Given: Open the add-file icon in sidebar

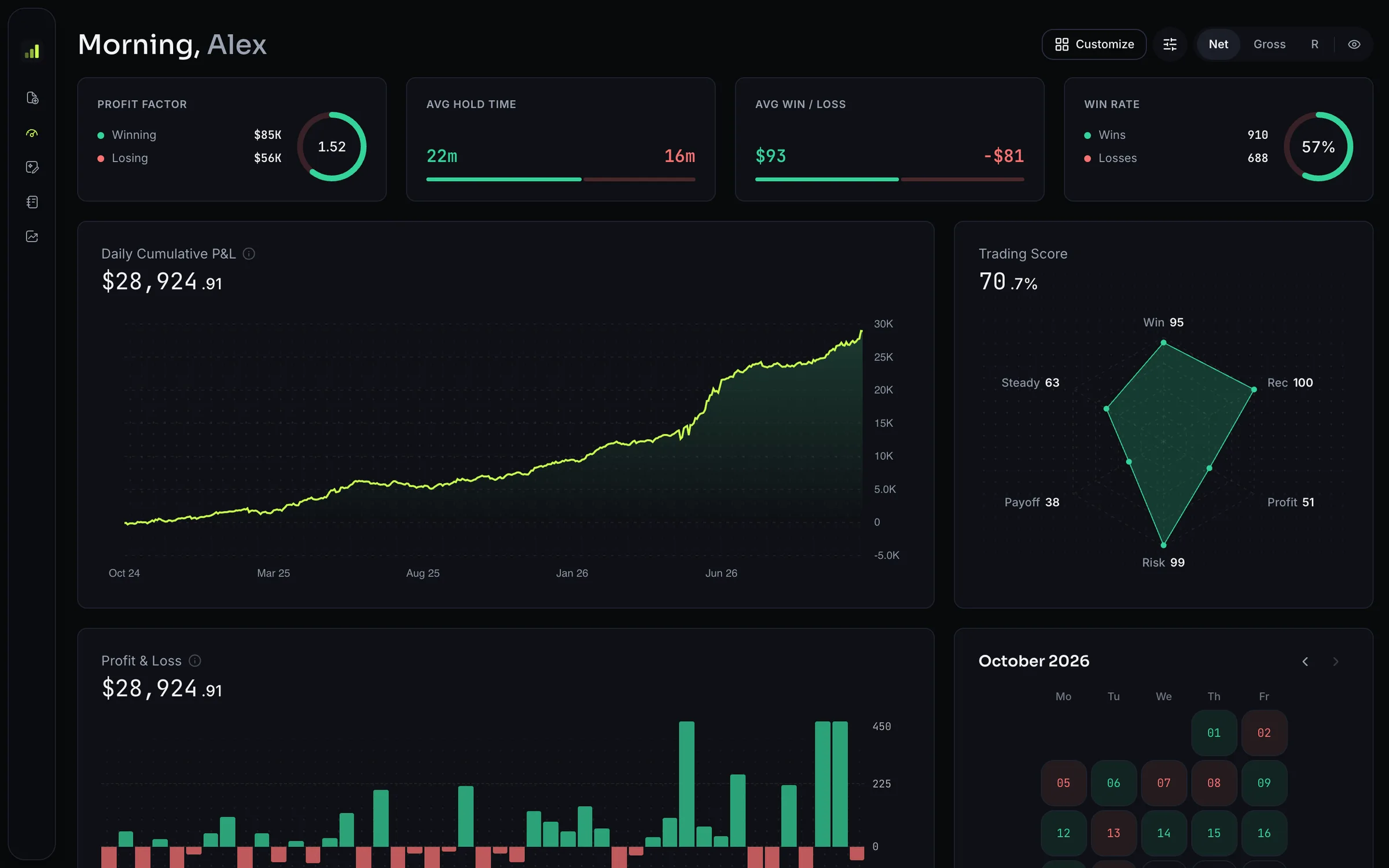Looking at the screenshot, I should [x=32, y=98].
